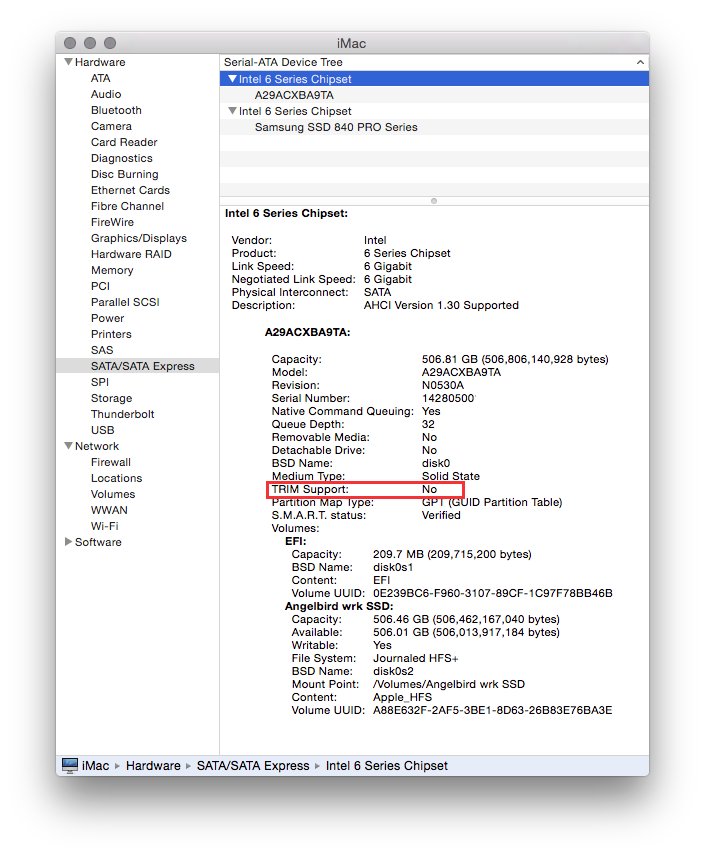Open Memory in the sidebar
The width and height of the screenshot is (705, 856).
(x=112, y=270)
